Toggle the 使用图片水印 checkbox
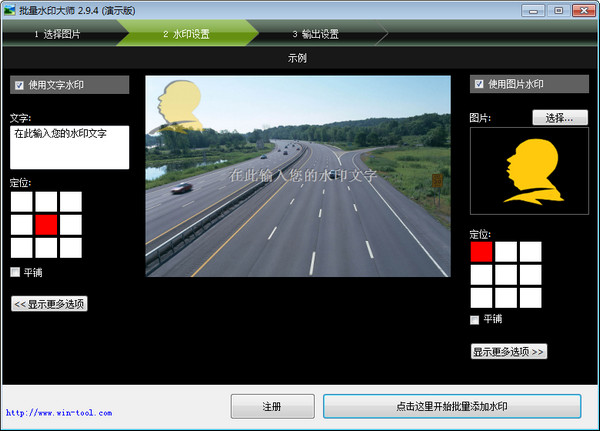This screenshot has width=600, height=431. click(x=479, y=84)
